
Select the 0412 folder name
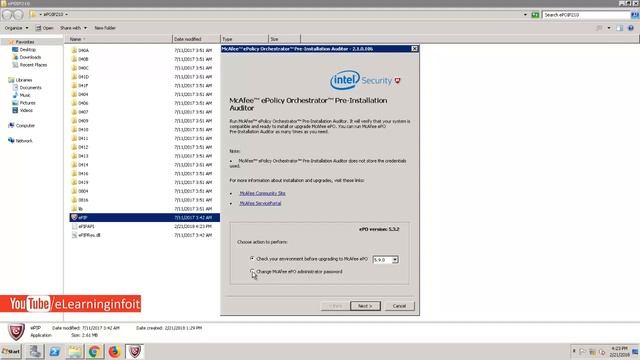(x=83, y=147)
